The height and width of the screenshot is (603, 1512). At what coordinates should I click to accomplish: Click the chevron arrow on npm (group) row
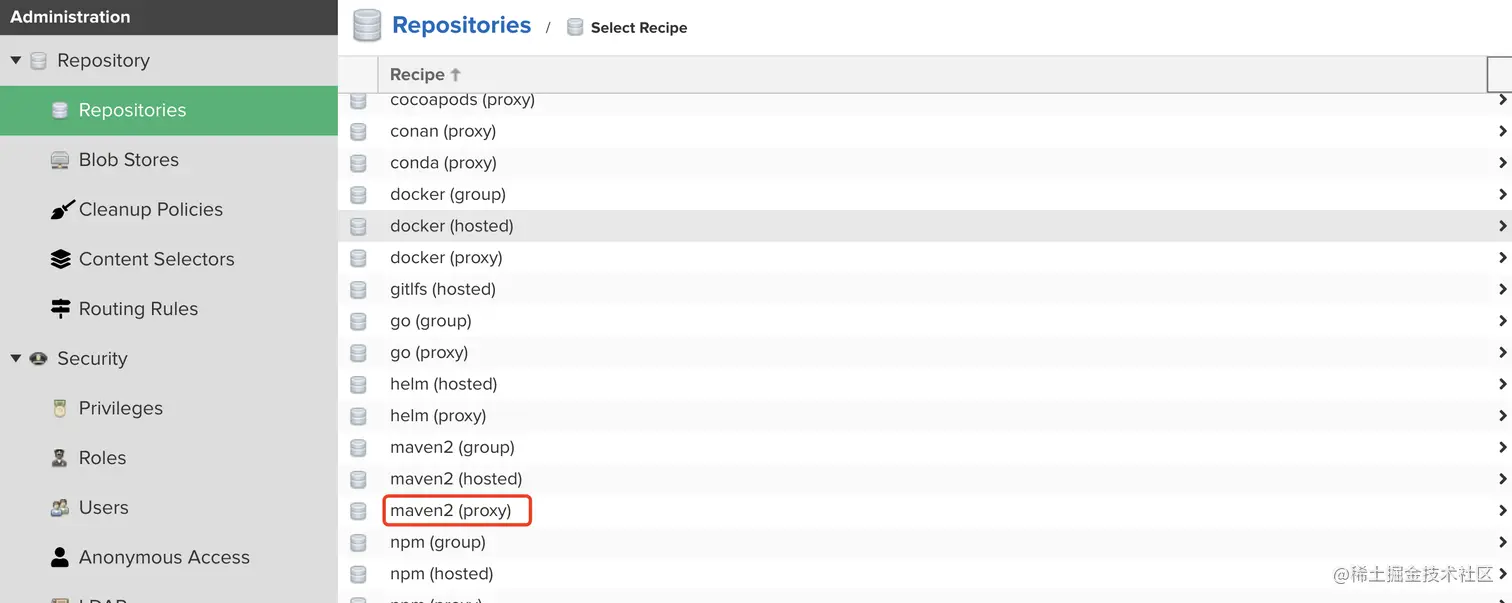pyautogui.click(x=1503, y=542)
